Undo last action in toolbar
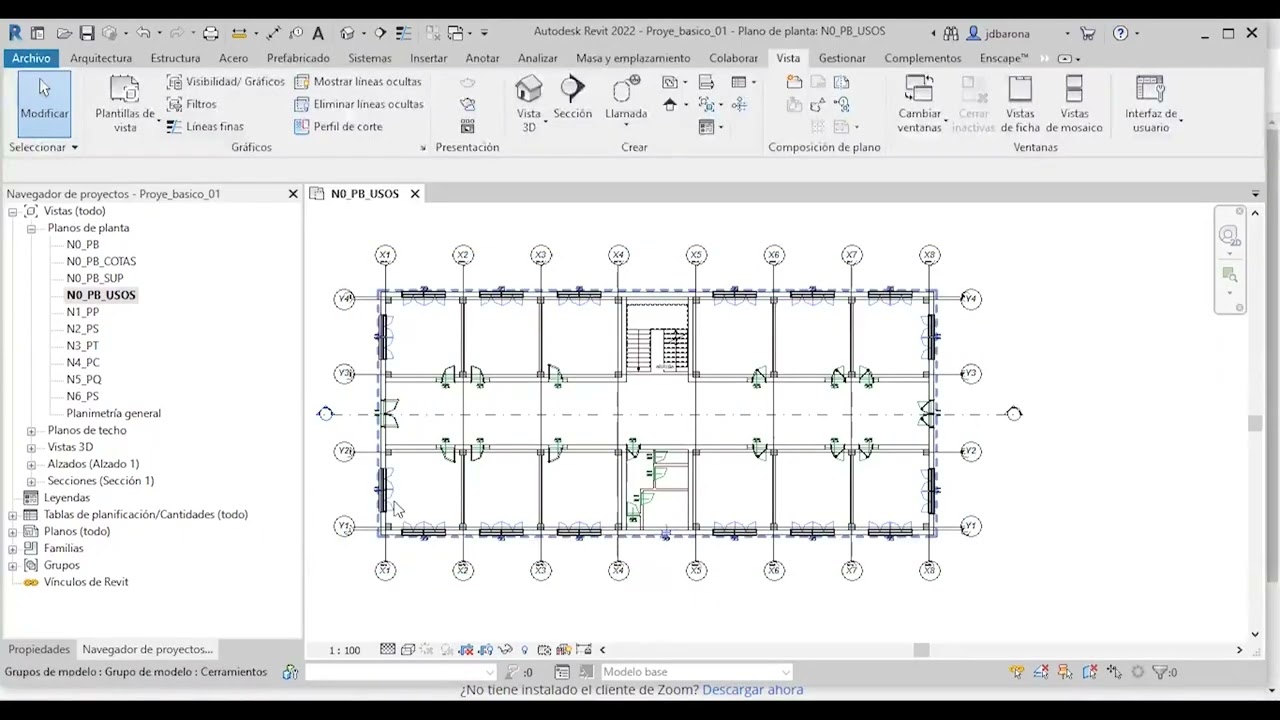 coord(142,33)
